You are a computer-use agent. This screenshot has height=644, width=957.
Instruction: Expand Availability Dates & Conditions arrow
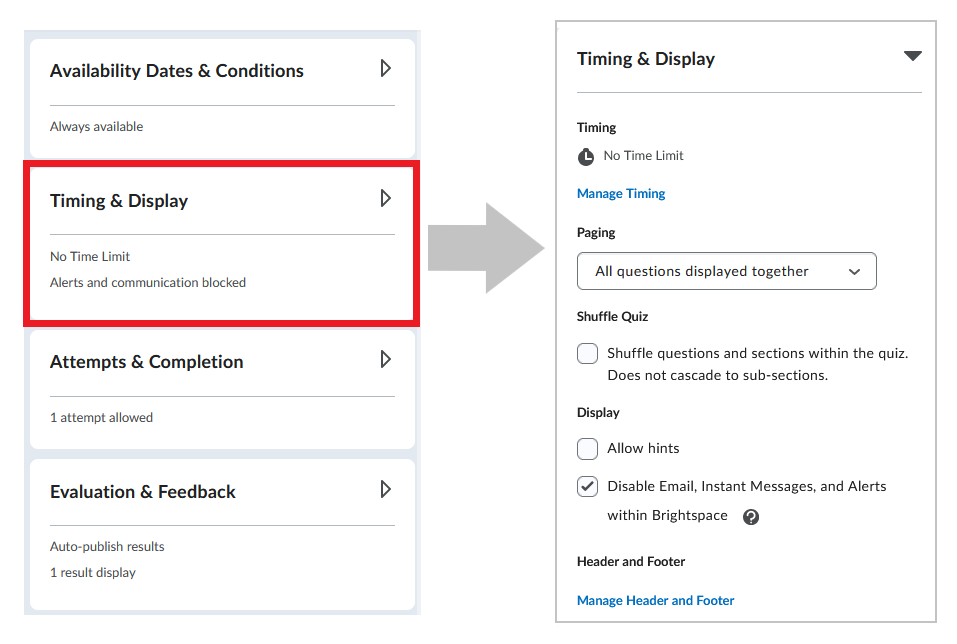[x=385, y=68]
